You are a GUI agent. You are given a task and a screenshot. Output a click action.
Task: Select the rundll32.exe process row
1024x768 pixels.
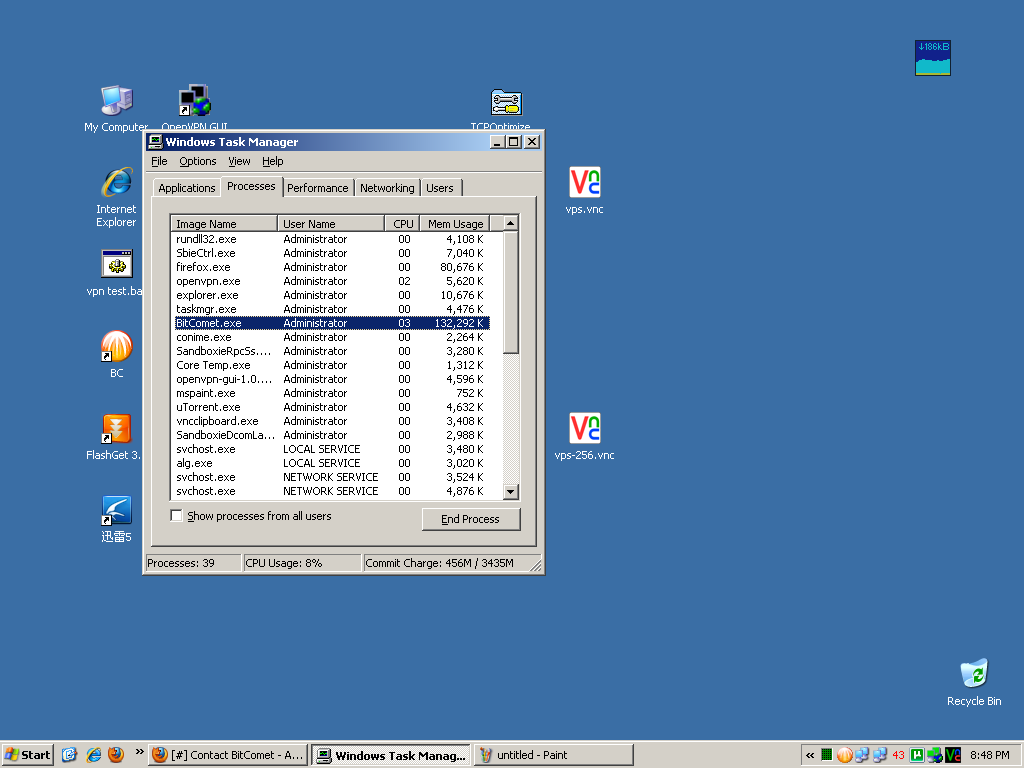332,239
